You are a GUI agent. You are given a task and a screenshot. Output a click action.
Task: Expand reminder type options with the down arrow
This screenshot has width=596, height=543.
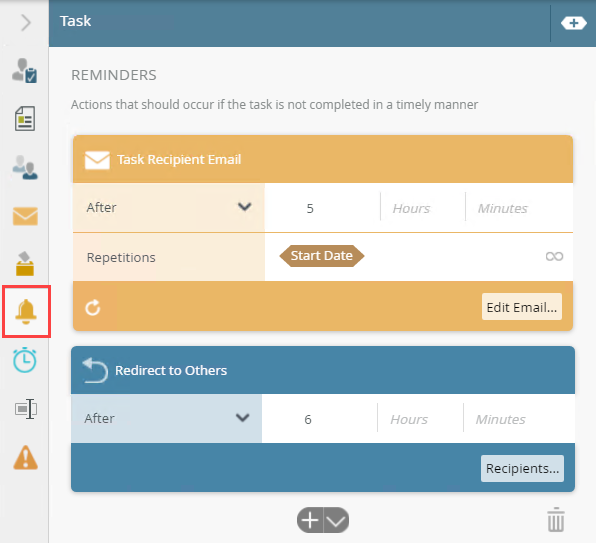point(336,521)
